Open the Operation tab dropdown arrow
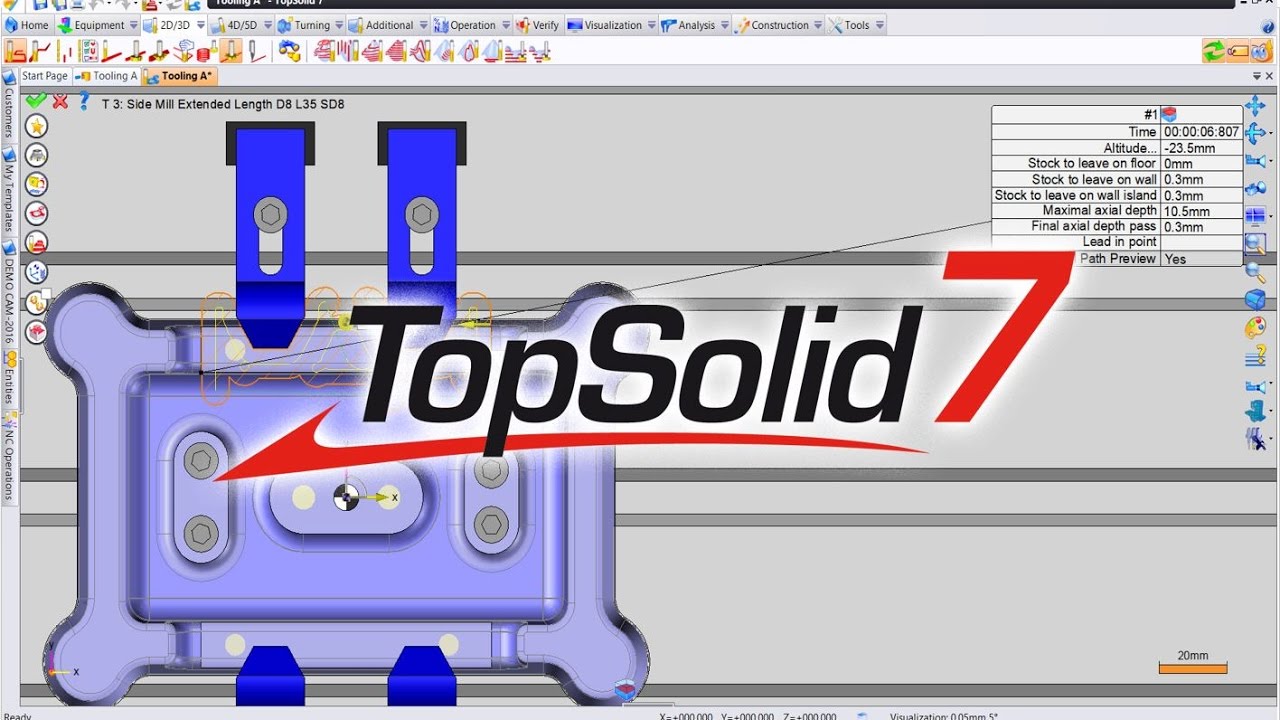 click(506, 25)
